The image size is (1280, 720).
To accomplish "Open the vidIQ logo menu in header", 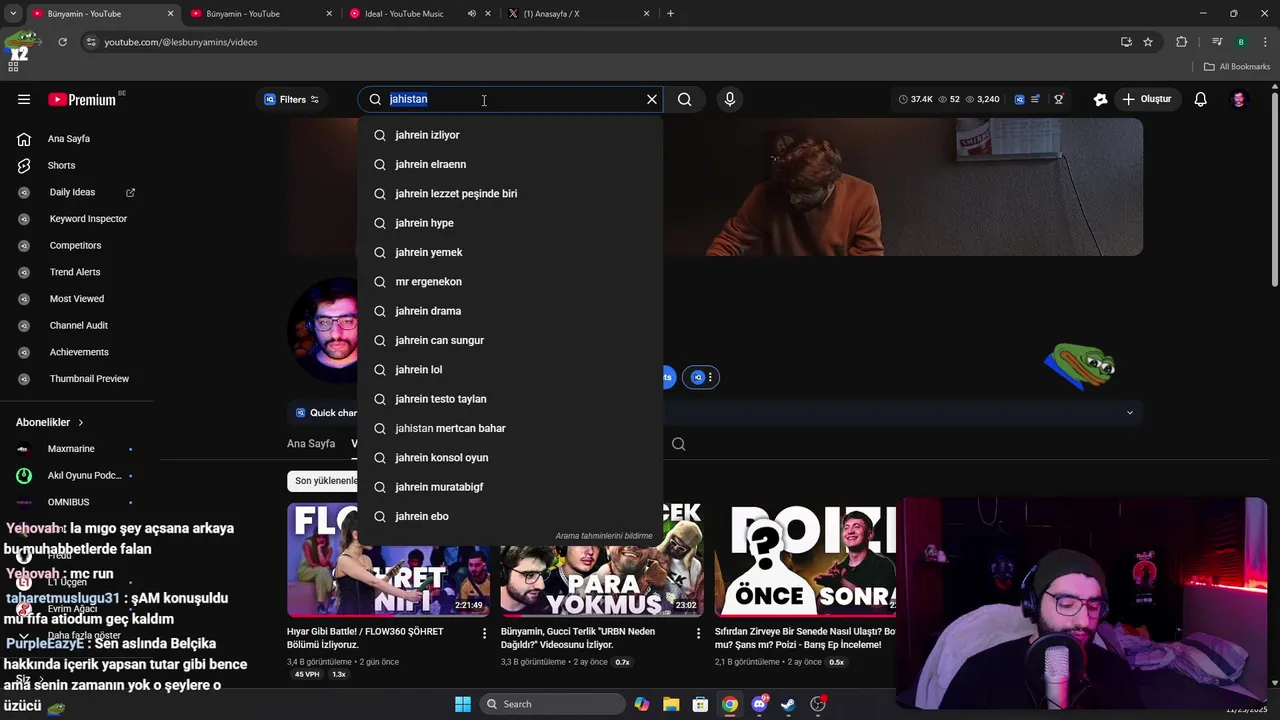I will 1019,99.
